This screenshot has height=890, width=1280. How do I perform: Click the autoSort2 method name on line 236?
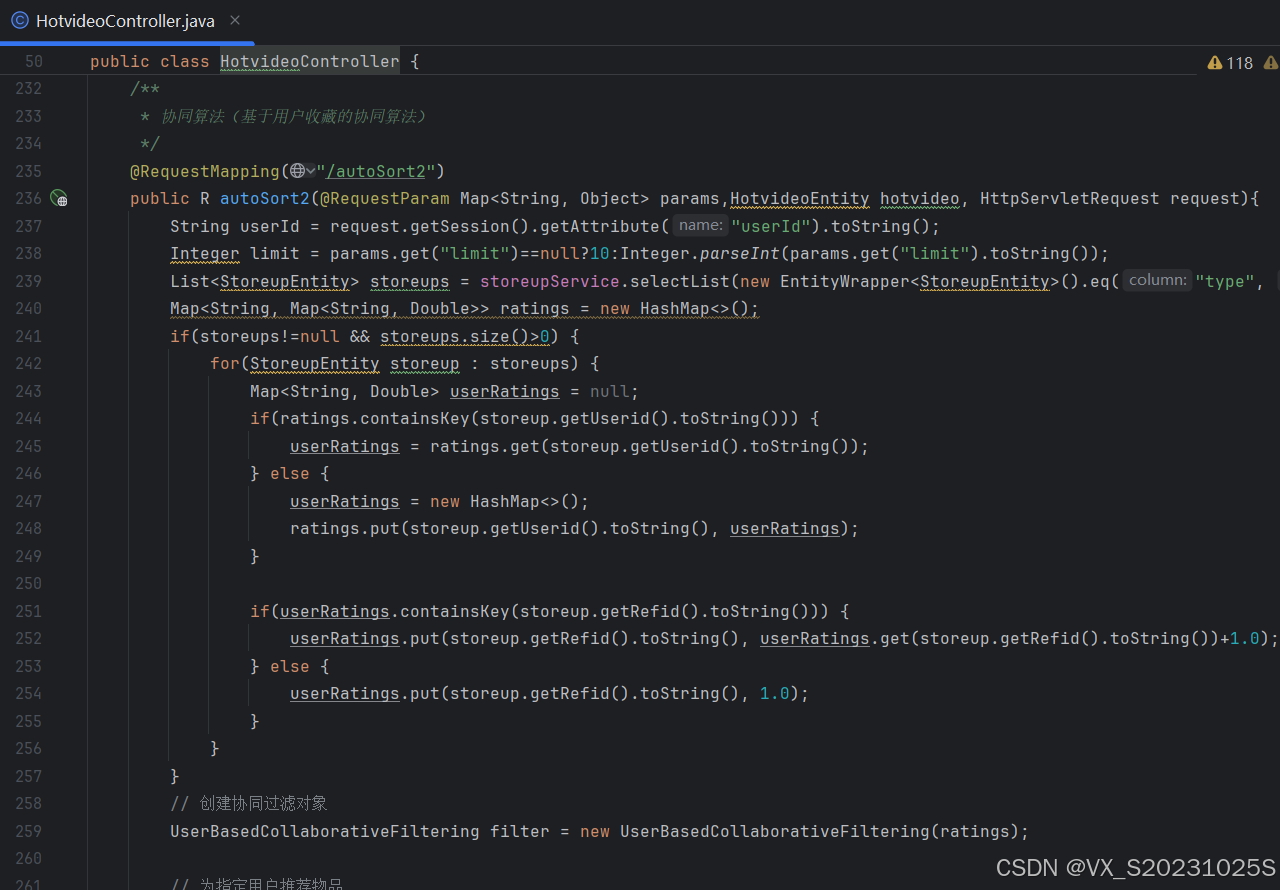pyautogui.click(x=265, y=198)
